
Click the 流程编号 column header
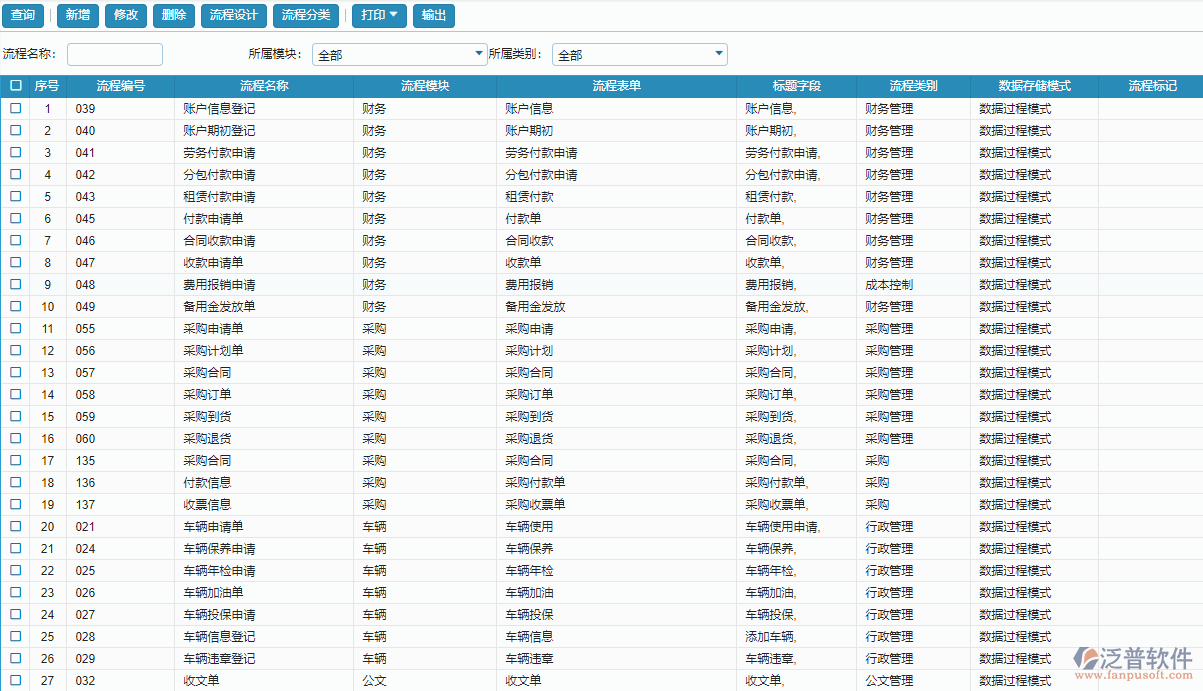[x=123, y=86]
